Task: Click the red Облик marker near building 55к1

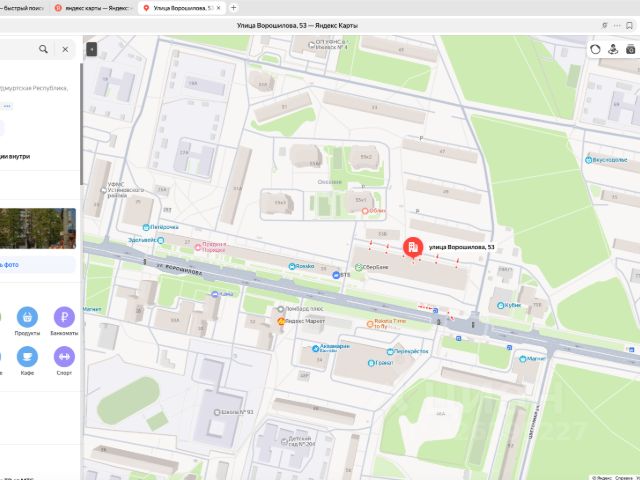Action: 365,211
